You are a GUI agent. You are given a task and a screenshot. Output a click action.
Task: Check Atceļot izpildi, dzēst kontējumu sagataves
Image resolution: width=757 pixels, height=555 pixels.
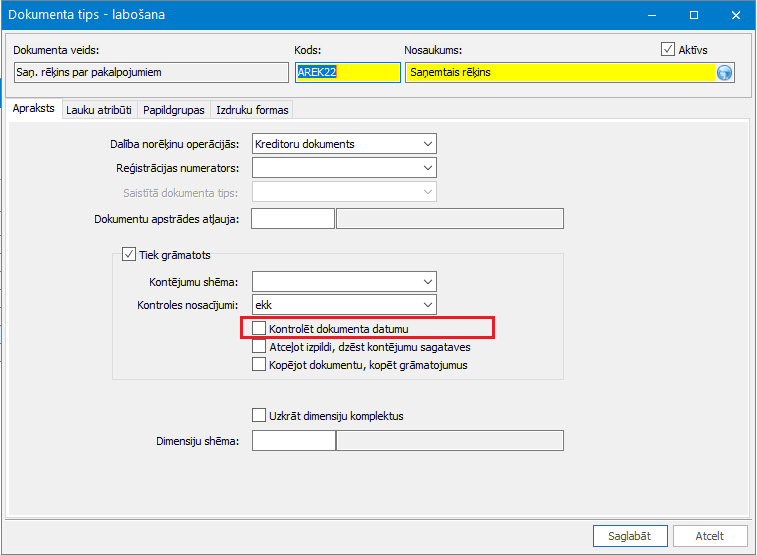[x=260, y=347]
